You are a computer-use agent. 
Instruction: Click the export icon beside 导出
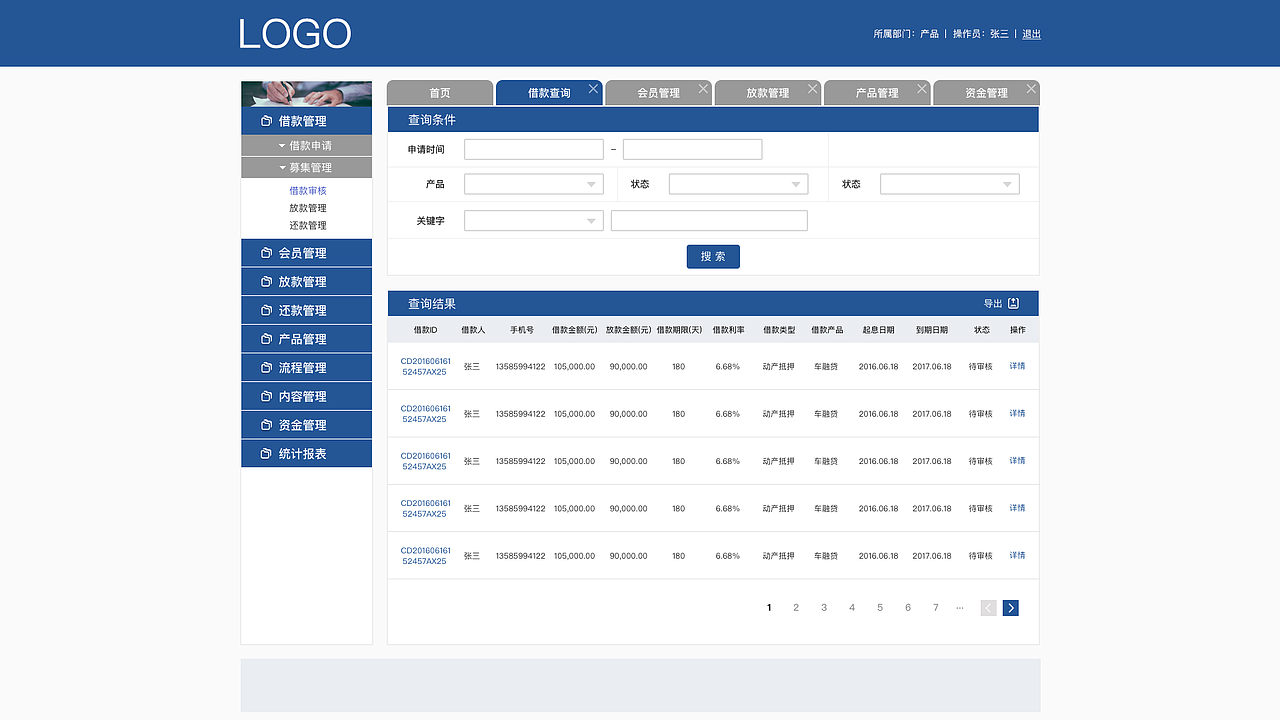[1013, 303]
